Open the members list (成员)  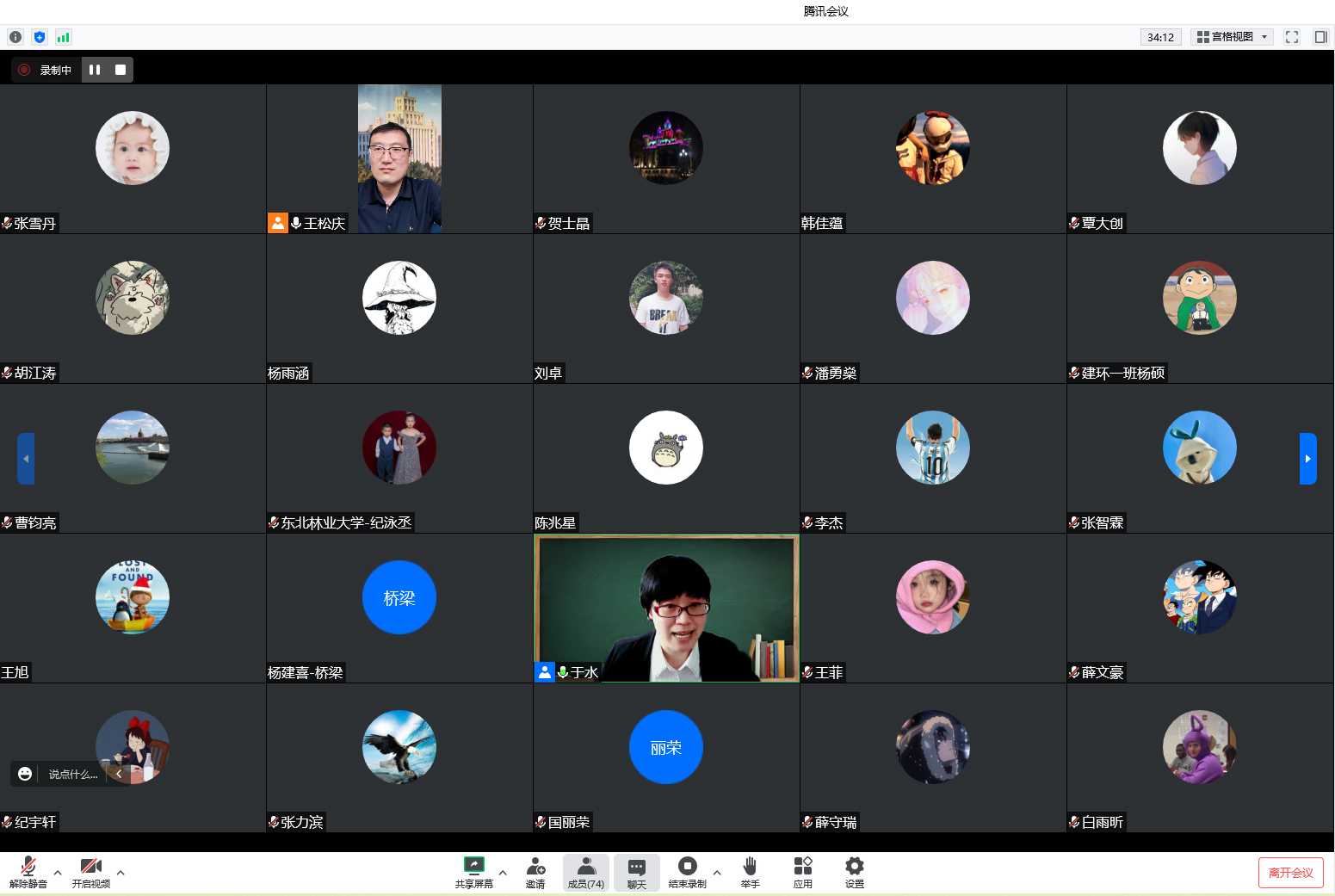coord(586,872)
